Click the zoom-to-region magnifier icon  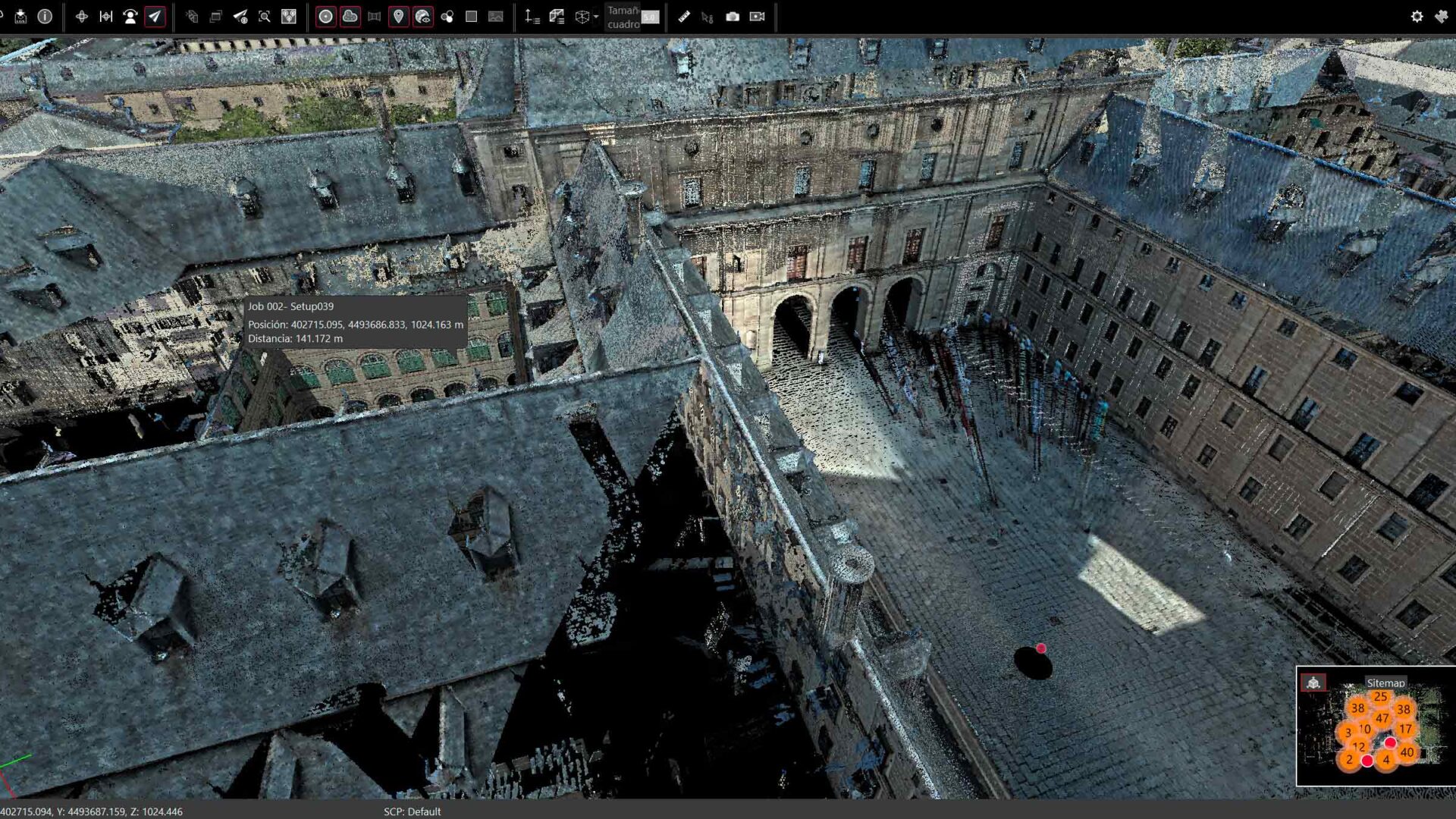click(265, 16)
